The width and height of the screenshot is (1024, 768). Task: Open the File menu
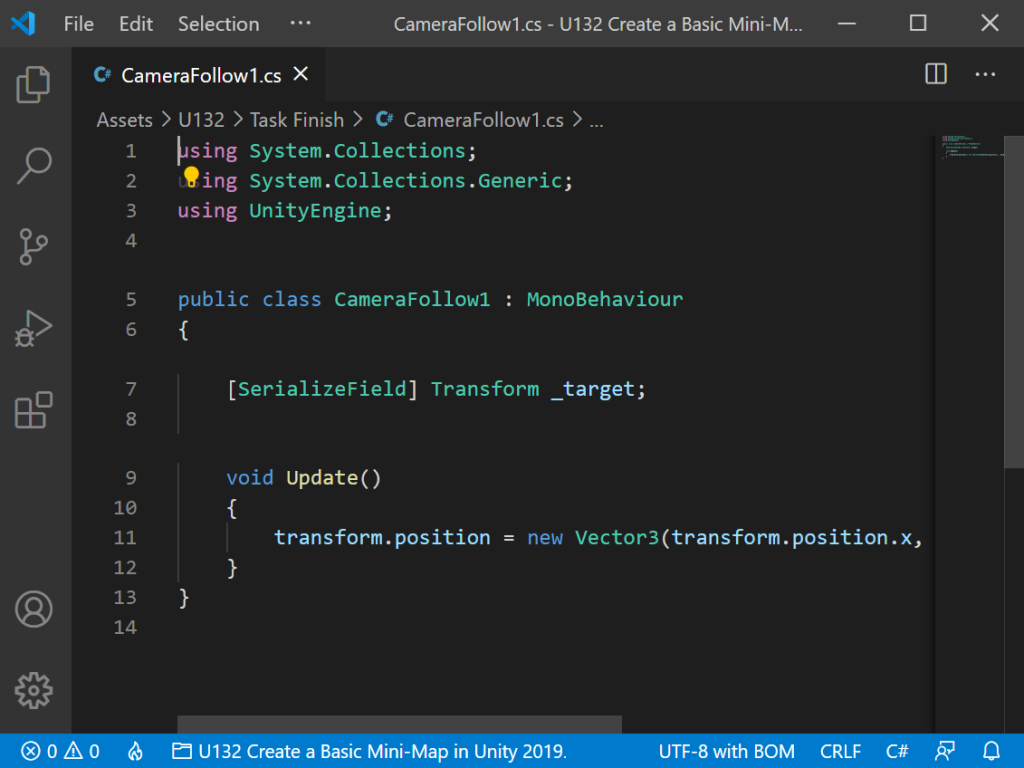pos(79,24)
